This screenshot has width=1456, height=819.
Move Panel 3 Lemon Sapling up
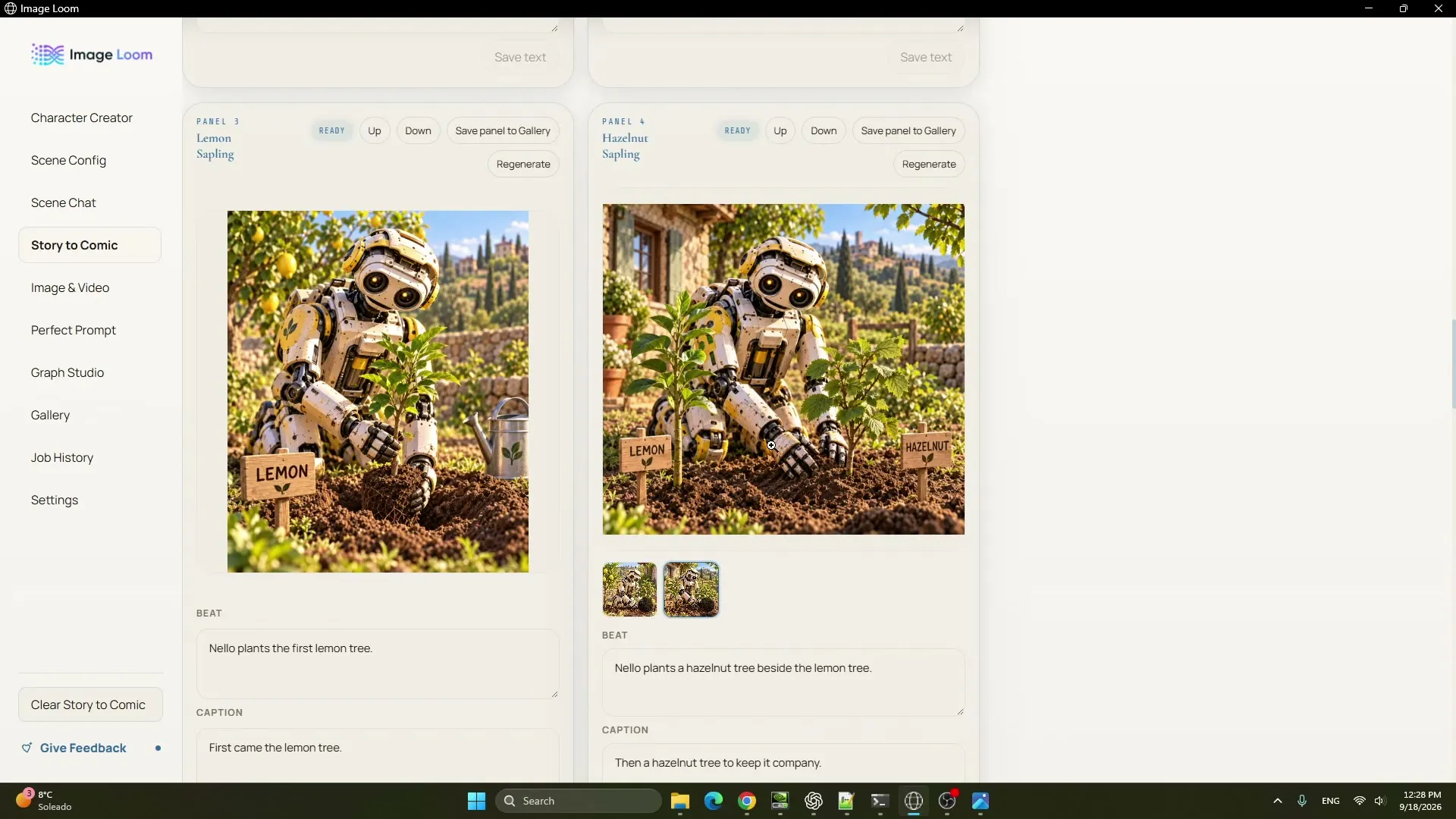(375, 130)
